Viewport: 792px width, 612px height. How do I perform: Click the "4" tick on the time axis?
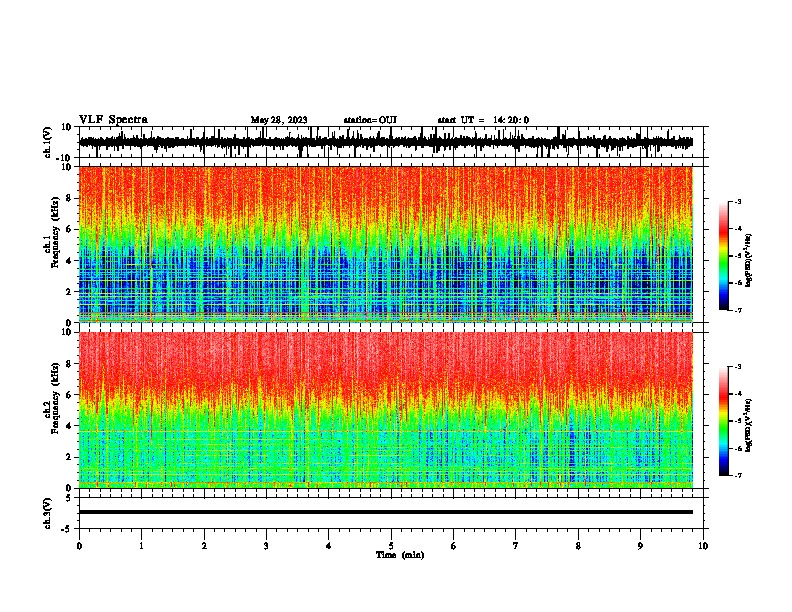329,546
